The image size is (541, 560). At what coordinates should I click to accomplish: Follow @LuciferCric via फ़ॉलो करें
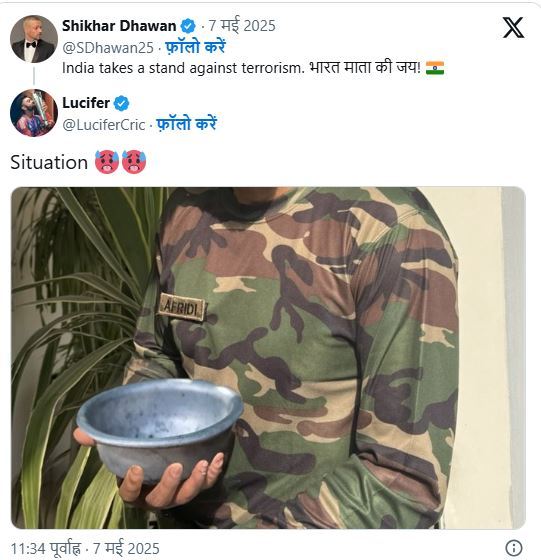click(187, 124)
